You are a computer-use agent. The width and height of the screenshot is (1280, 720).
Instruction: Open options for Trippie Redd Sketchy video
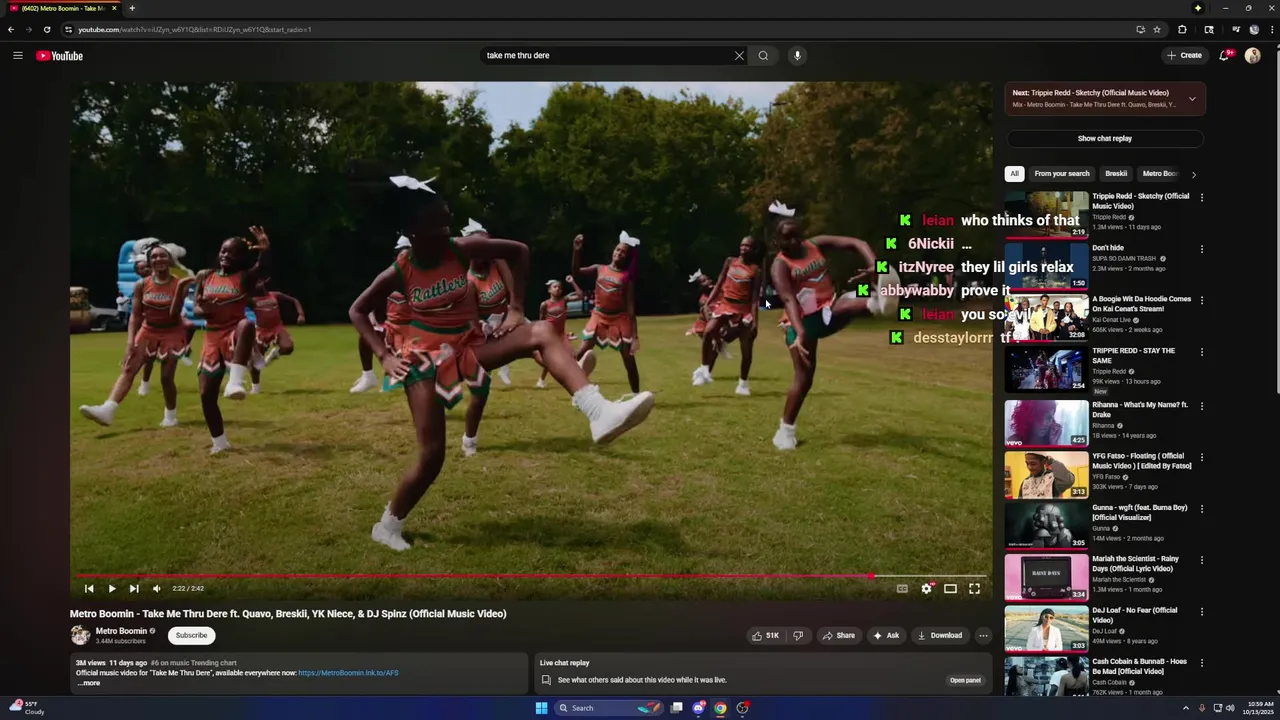(x=1201, y=198)
